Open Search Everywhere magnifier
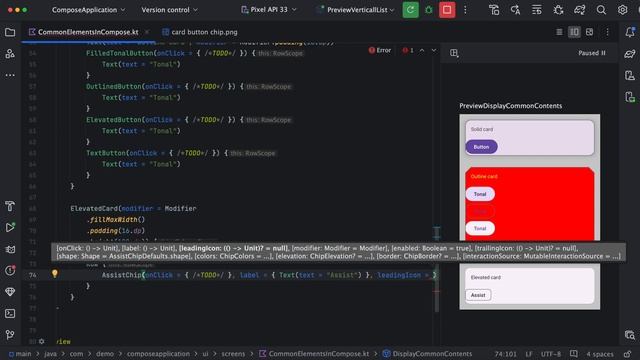This screenshot has height=360, width=640. (601, 10)
